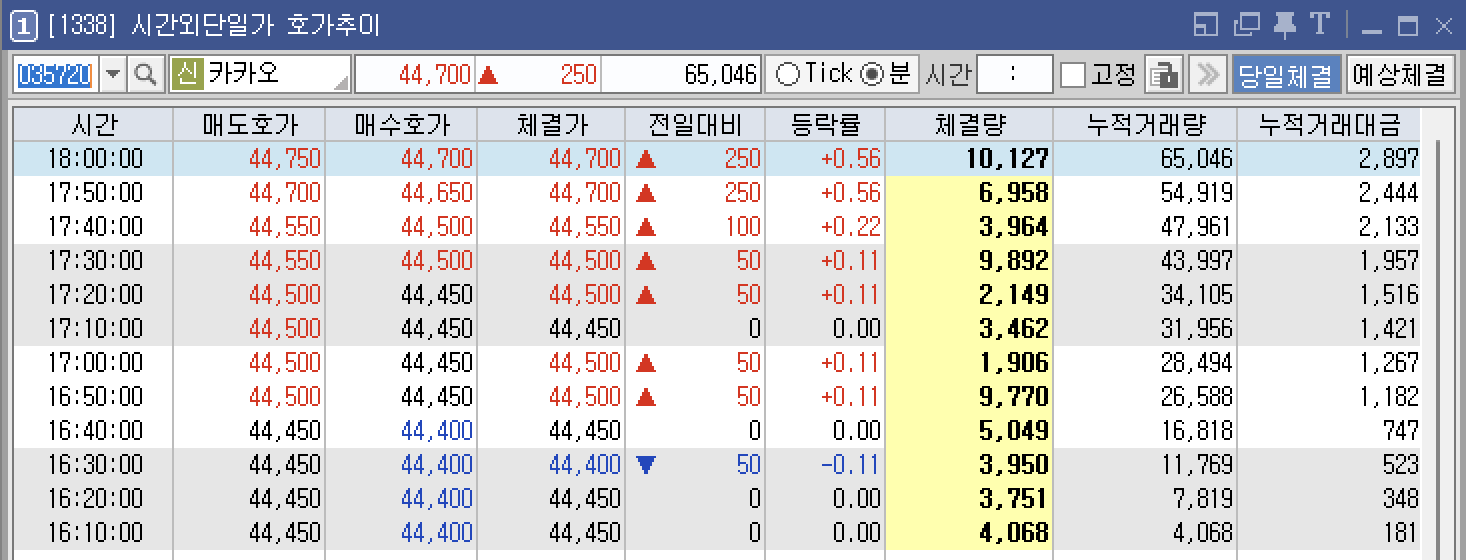
Task: Click the 시간 time input field
Action: 1014,74
